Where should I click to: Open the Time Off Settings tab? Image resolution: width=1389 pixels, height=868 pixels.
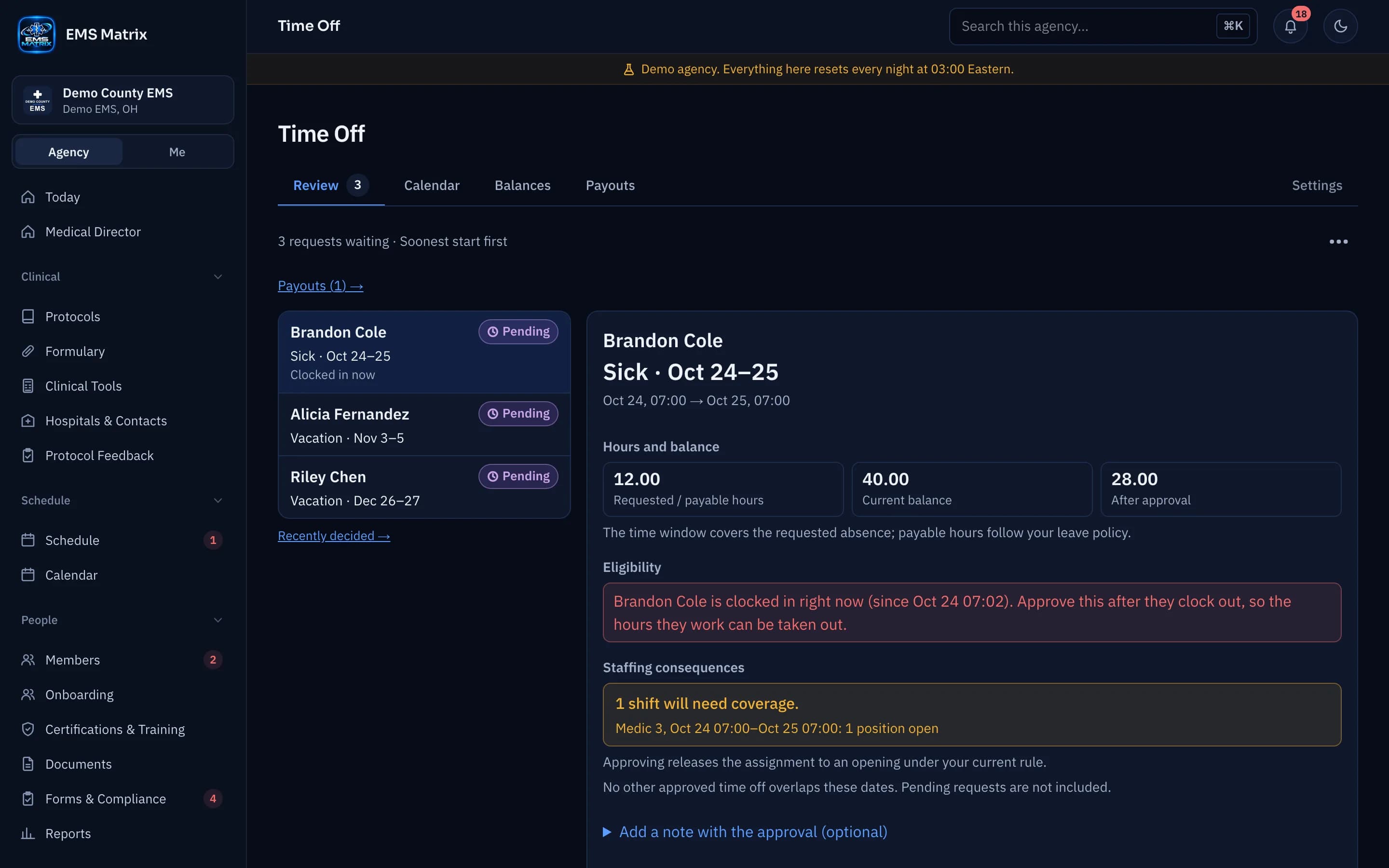pyautogui.click(x=1317, y=186)
